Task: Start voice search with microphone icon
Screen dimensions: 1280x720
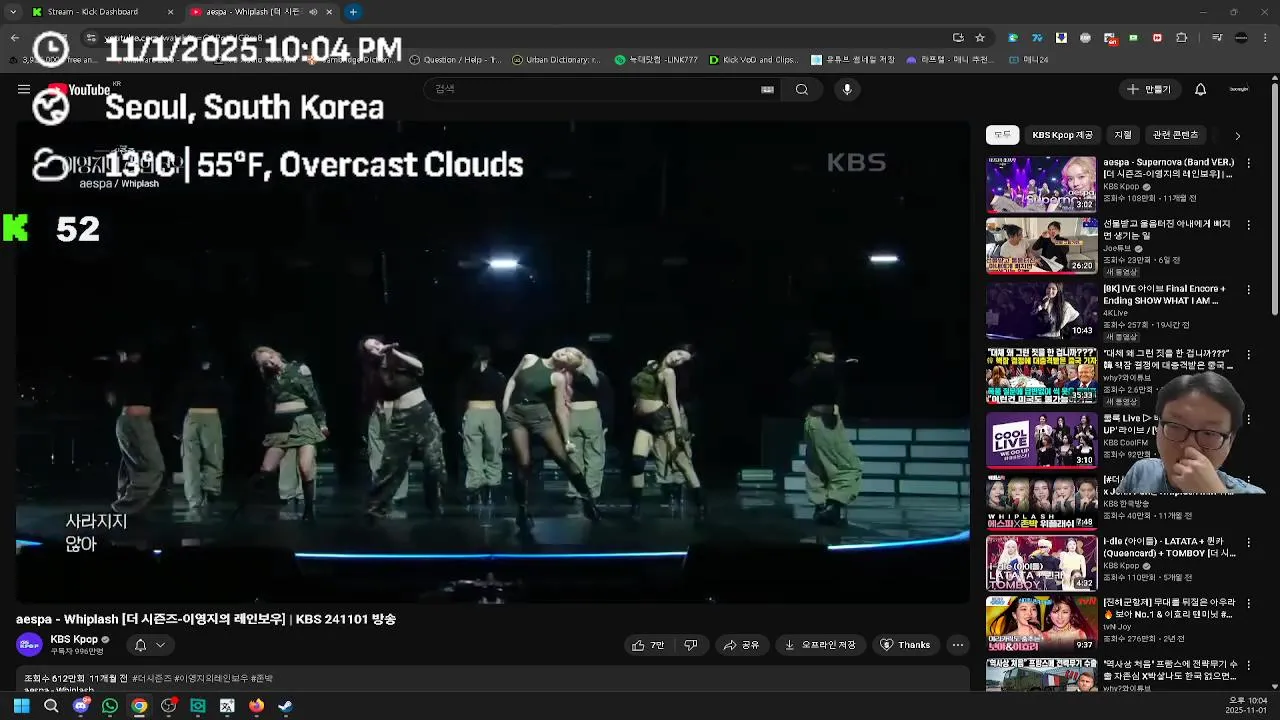Action: pos(847,89)
